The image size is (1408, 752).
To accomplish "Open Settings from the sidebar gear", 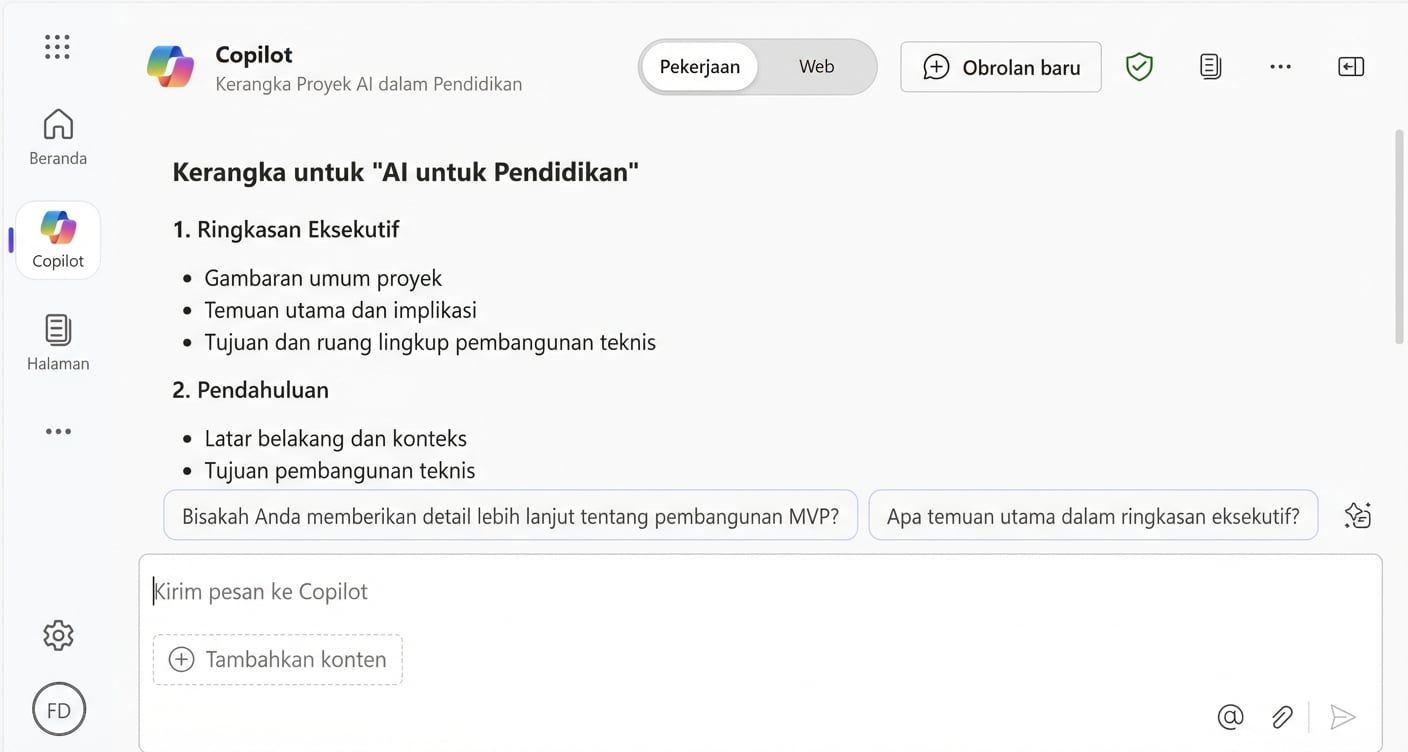I will click(57, 634).
